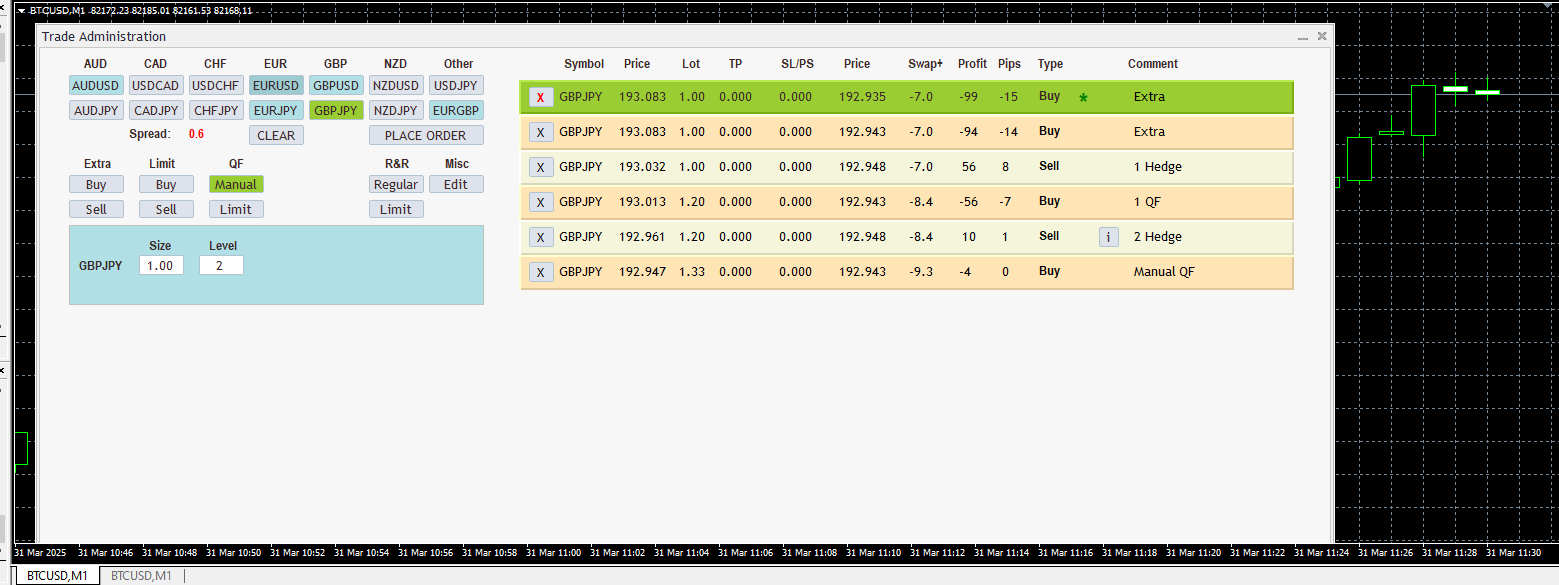Close the 2 Hedge sell trade
The image size is (1559, 585).
tap(541, 237)
